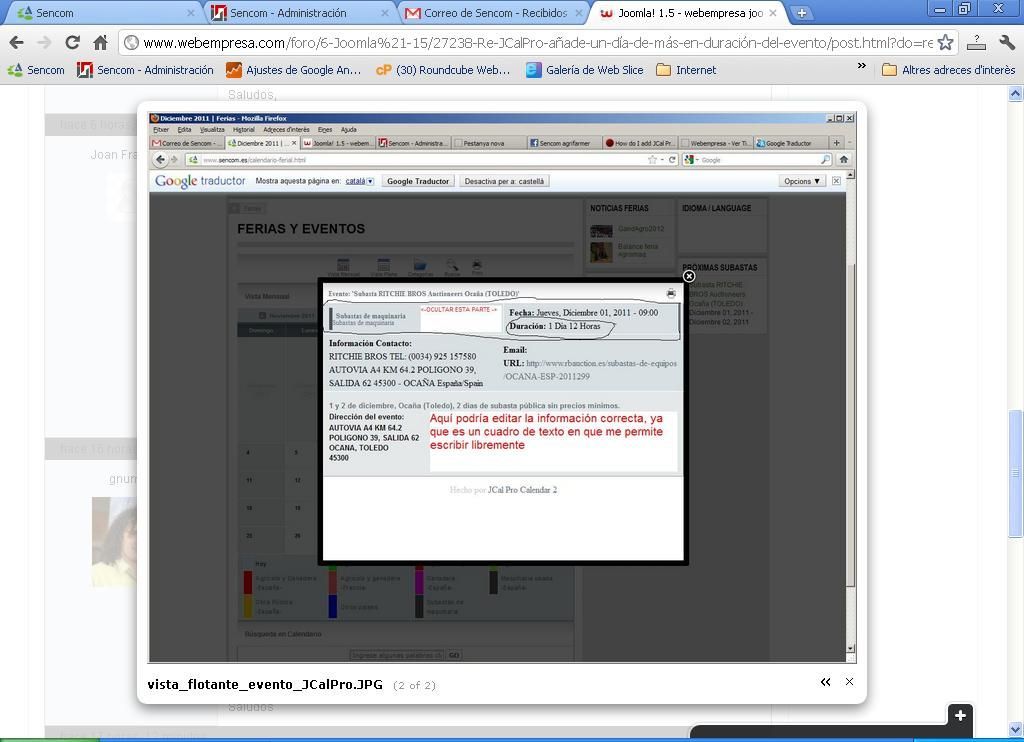The image size is (1024, 742).
Task: Close the Joomla! 1.5 webempresa tab
Action: click(x=773, y=13)
